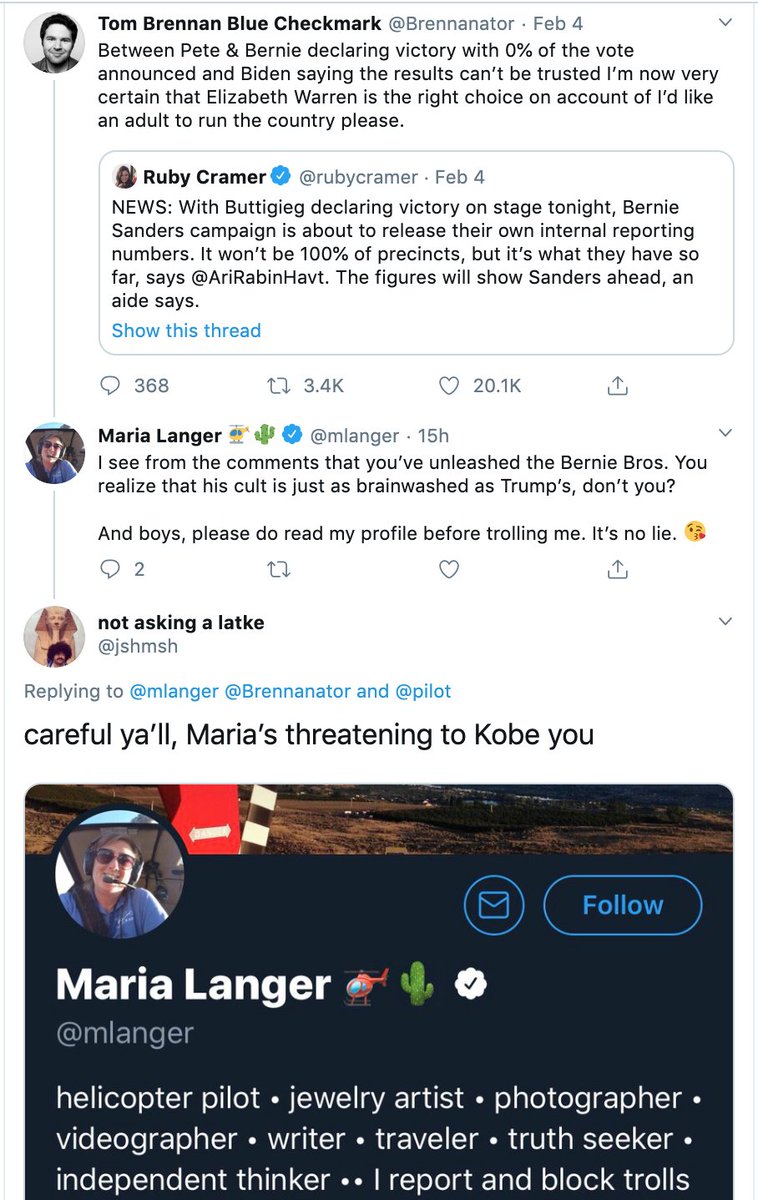Image resolution: width=758 pixels, height=1200 pixels.
Task: Expand options for not asking a latke tweet
Action: [x=726, y=622]
